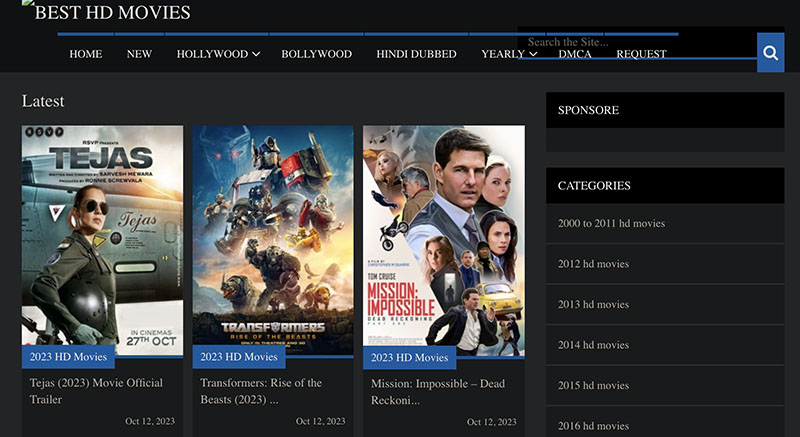
Task: Expand the Yearly dropdown menu
Action: [x=508, y=54]
